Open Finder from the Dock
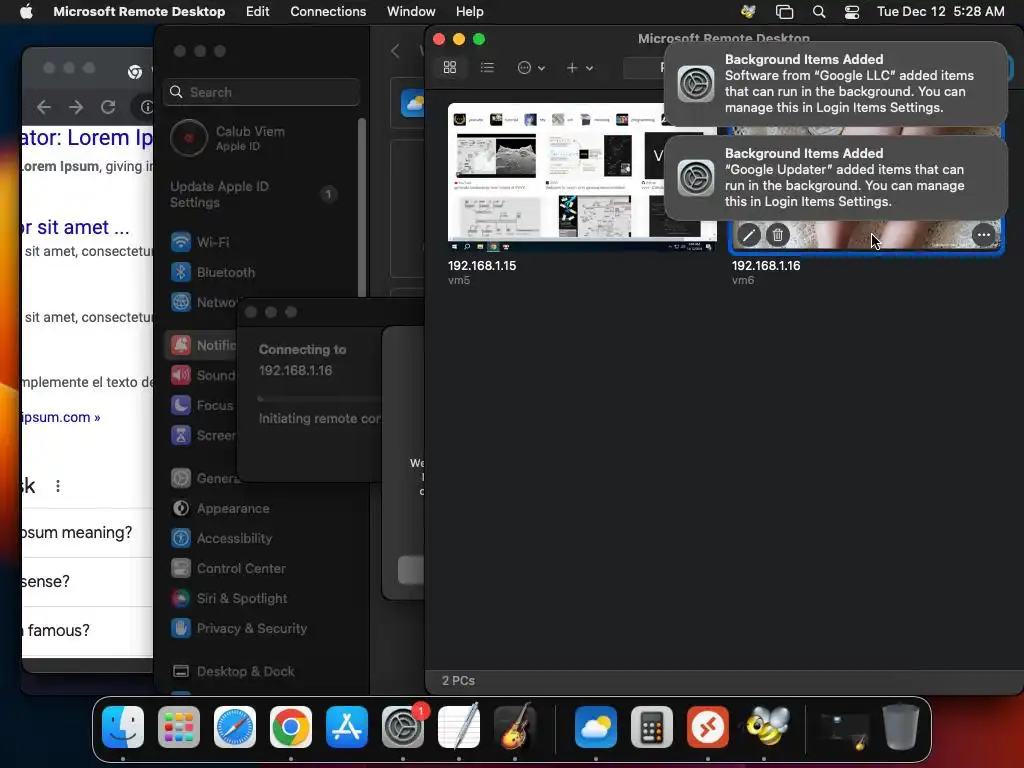 coord(123,727)
